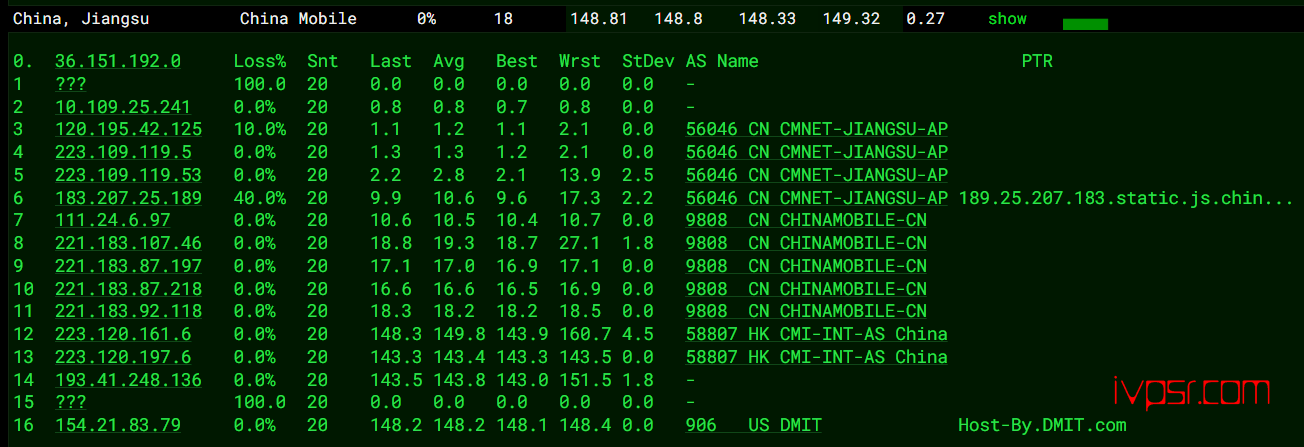Click the 'StDev' column header
The width and height of the screenshot is (1304, 447).
tap(648, 62)
